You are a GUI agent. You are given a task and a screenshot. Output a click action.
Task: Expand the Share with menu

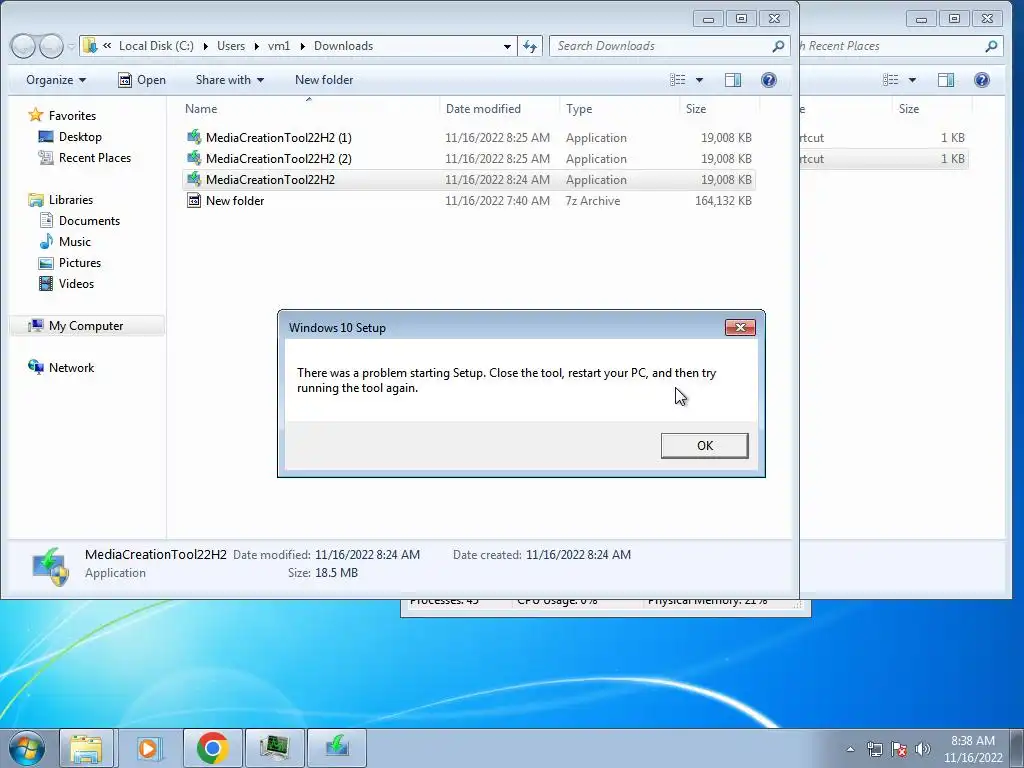tap(230, 80)
